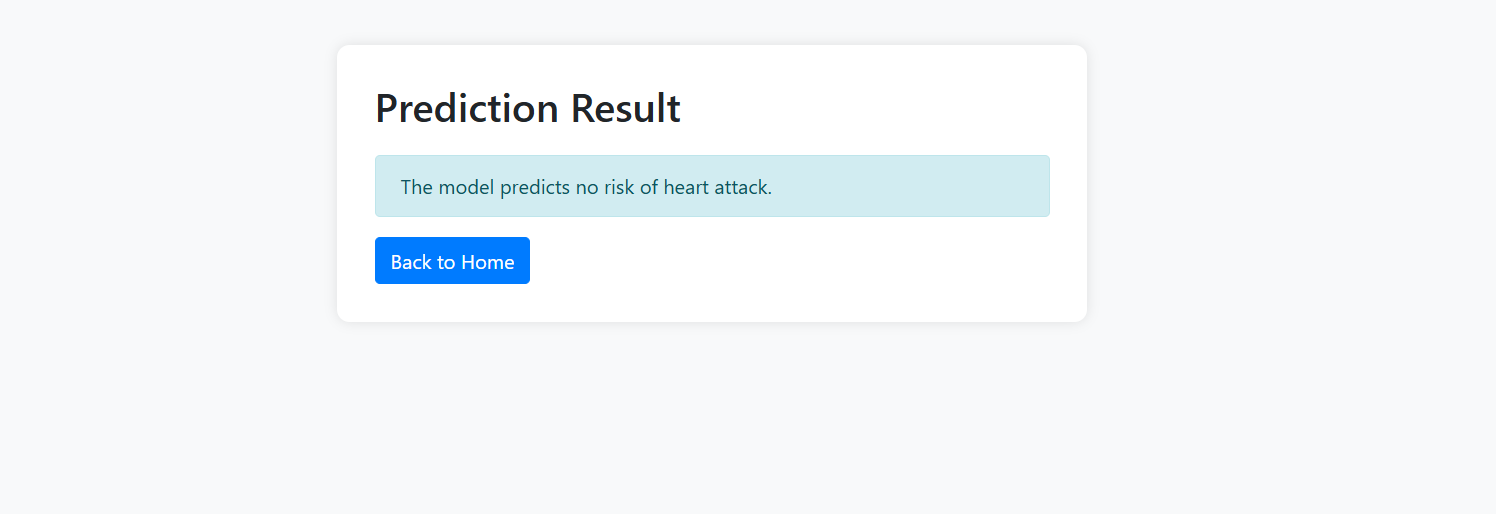This screenshot has height=514, width=1496.
Task: Click white card space right of the heading
Action: (880, 108)
